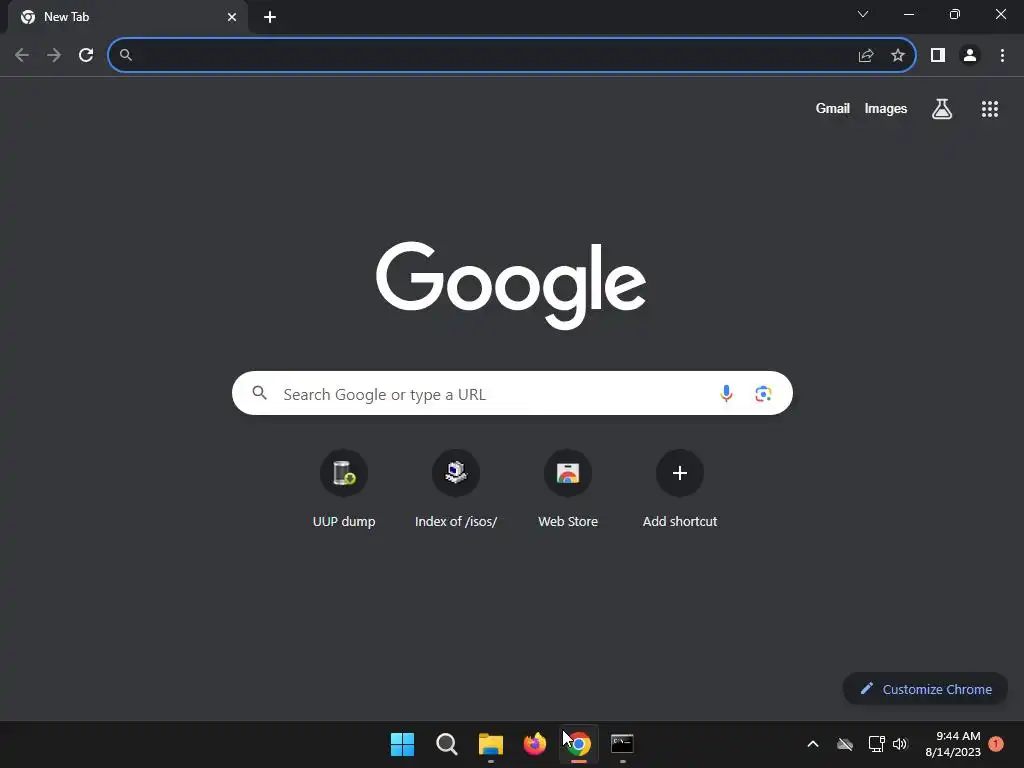Screen dimensions: 1024x768
Task: Bookmark this tab with the star icon
Action: (x=898, y=56)
